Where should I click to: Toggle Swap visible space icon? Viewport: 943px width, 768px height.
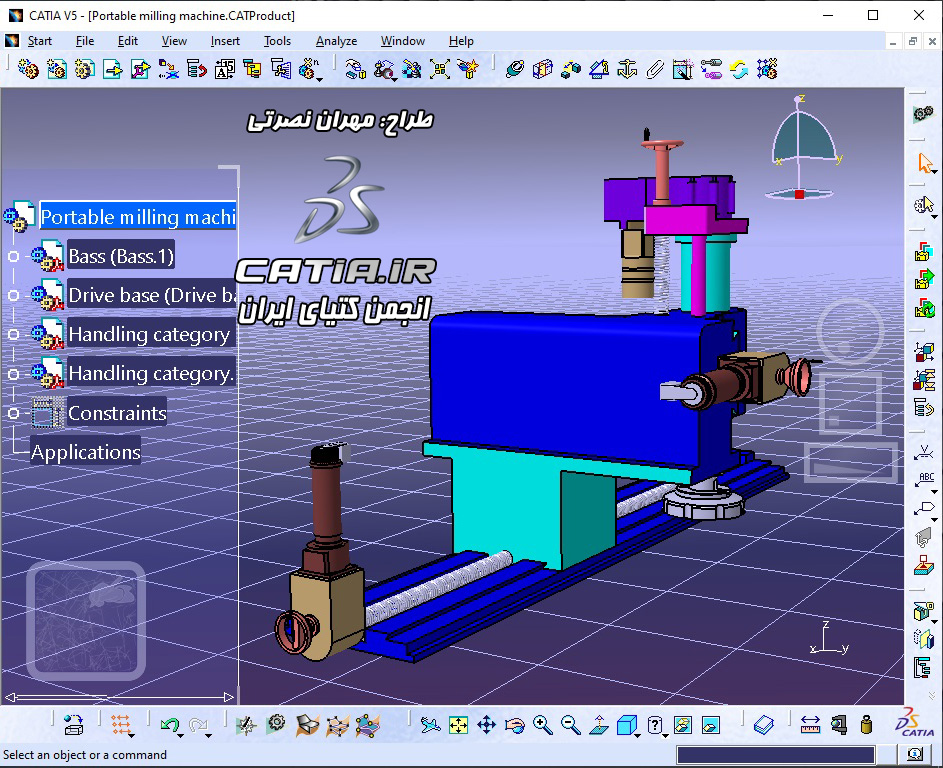711,725
